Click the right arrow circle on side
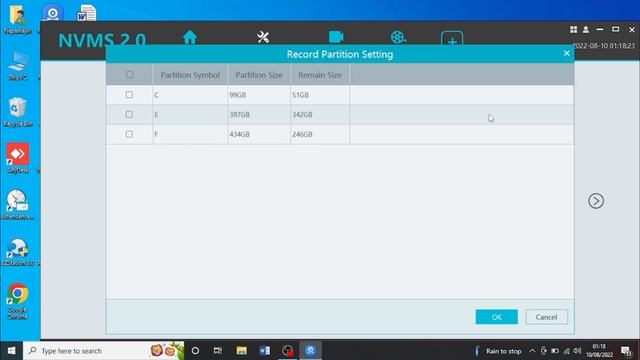The height and width of the screenshot is (360, 640). [596, 201]
